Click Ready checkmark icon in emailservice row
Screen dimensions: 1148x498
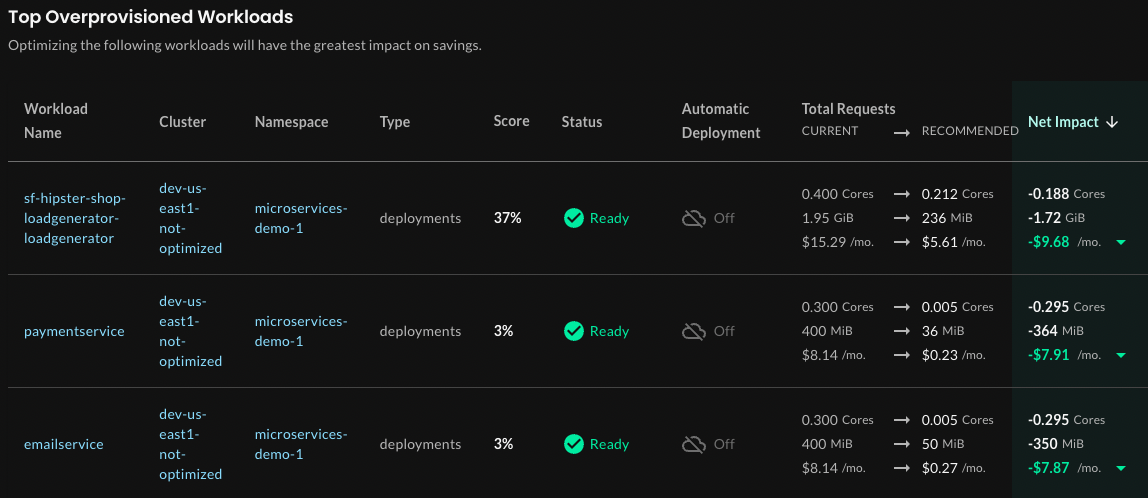pyautogui.click(x=573, y=444)
